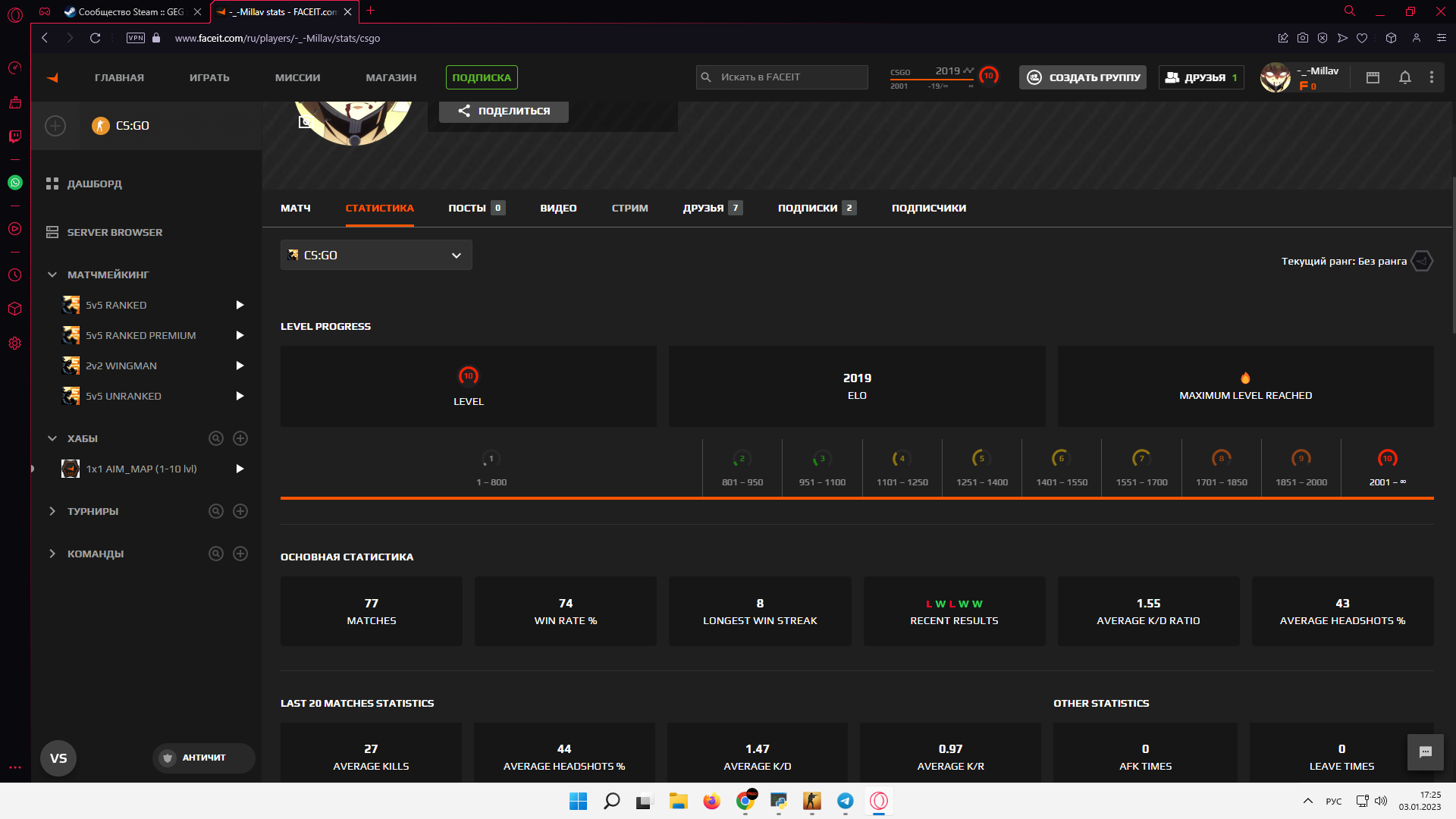Go to ИГРАТЬ in top navigation
Image resolution: width=1456 pixels, height=819 pixels.
tap(209, 77)
